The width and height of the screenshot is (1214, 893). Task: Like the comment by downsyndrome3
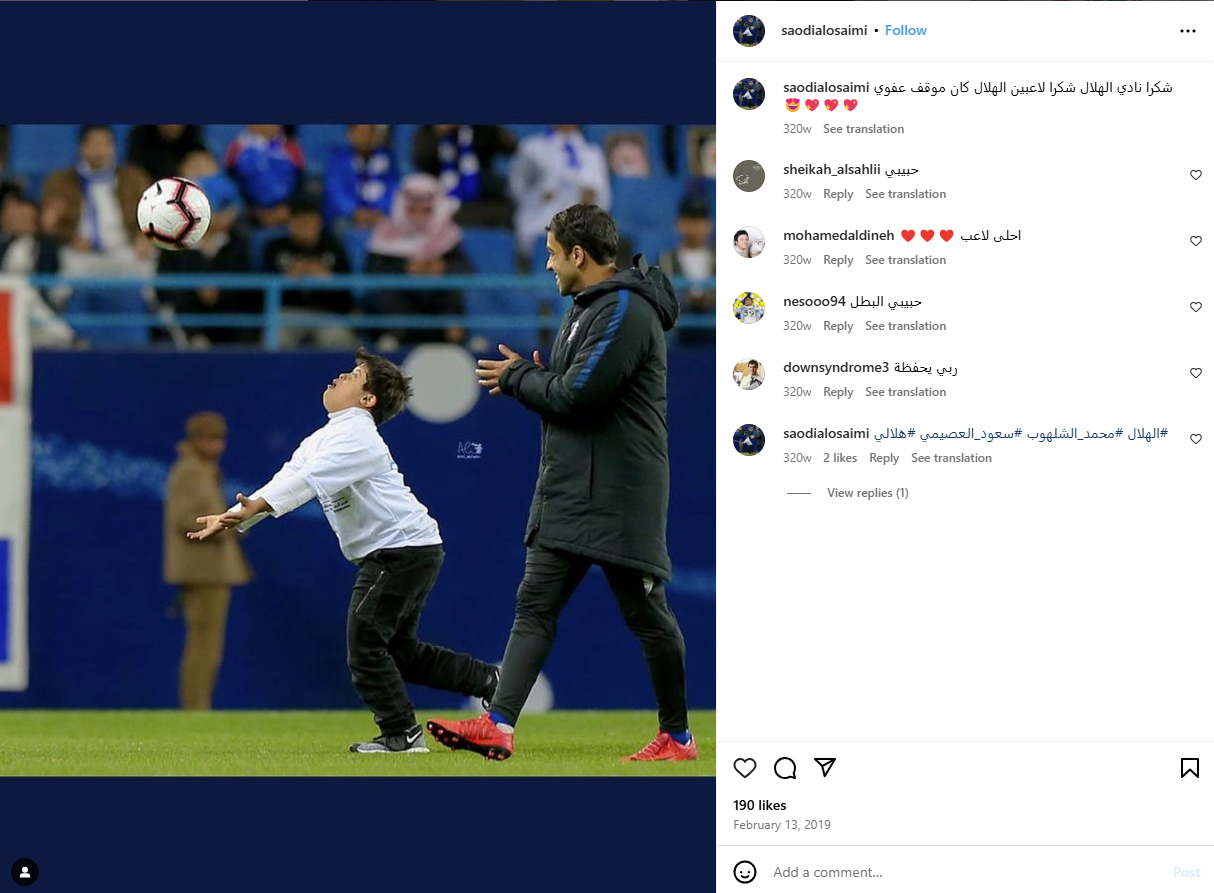coord(1196,373)
